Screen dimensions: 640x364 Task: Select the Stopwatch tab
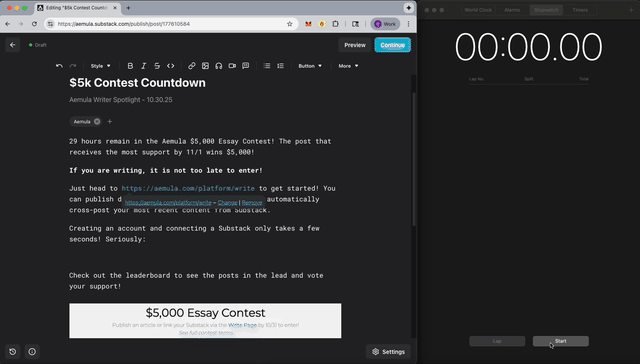coord(546,10)
